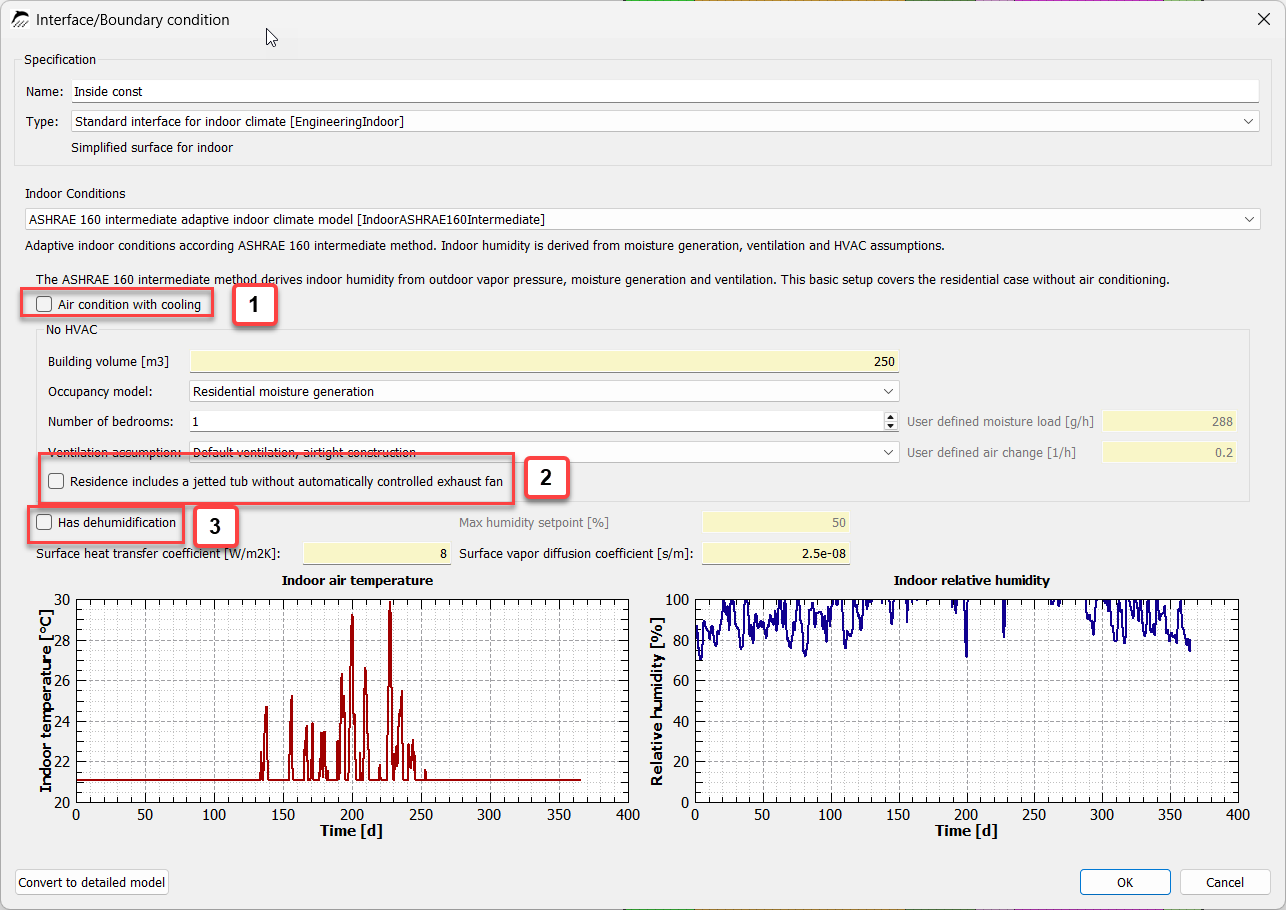1286x910 pixels.
Task: Click the Building volume value field
Action: [544, 361]
